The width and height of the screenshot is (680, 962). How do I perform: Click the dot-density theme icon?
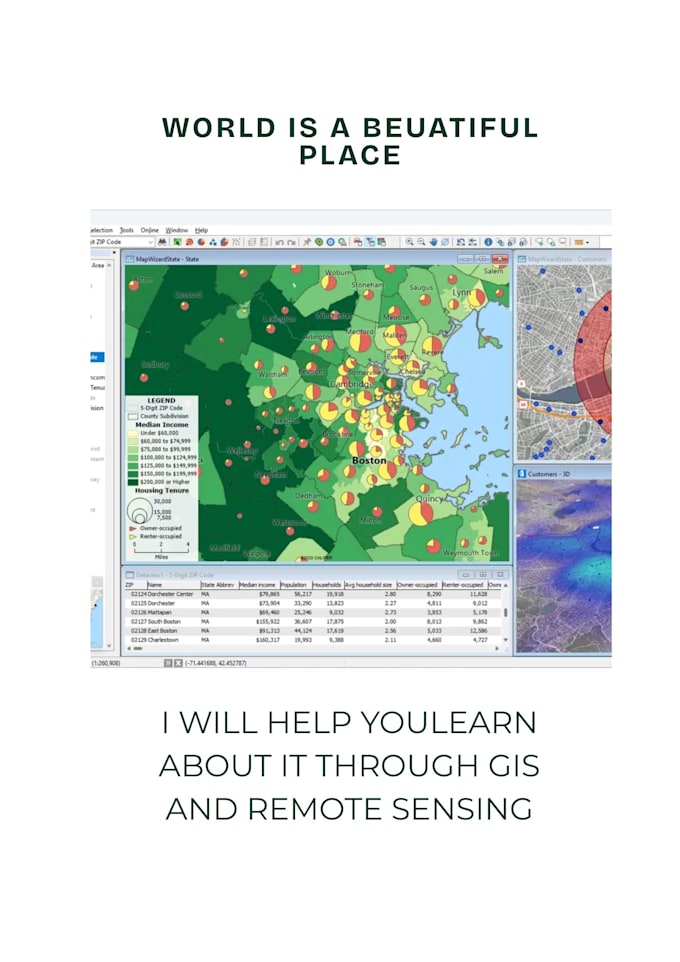(212, 242)
